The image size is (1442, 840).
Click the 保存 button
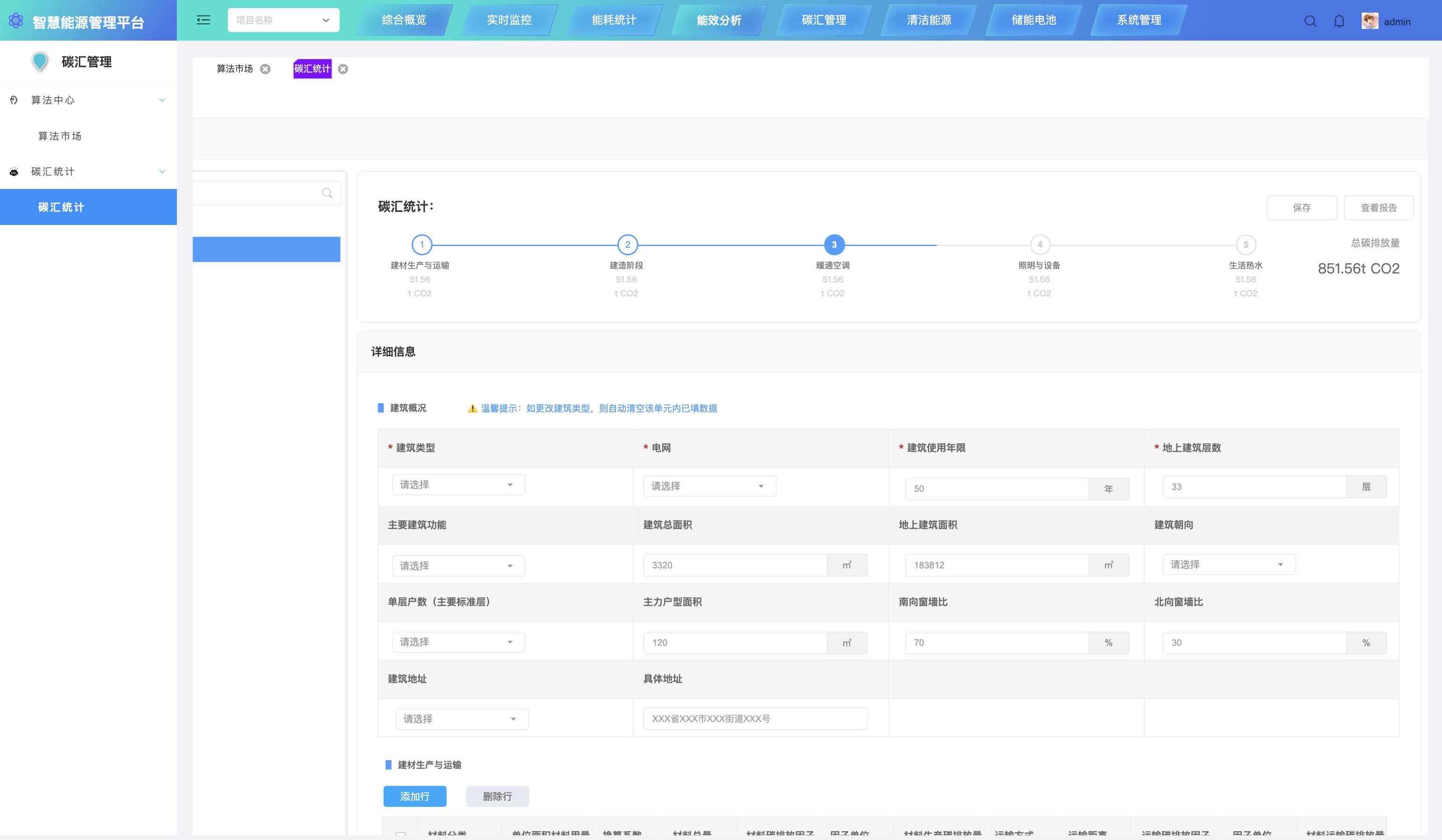(x=1301, y=208)
